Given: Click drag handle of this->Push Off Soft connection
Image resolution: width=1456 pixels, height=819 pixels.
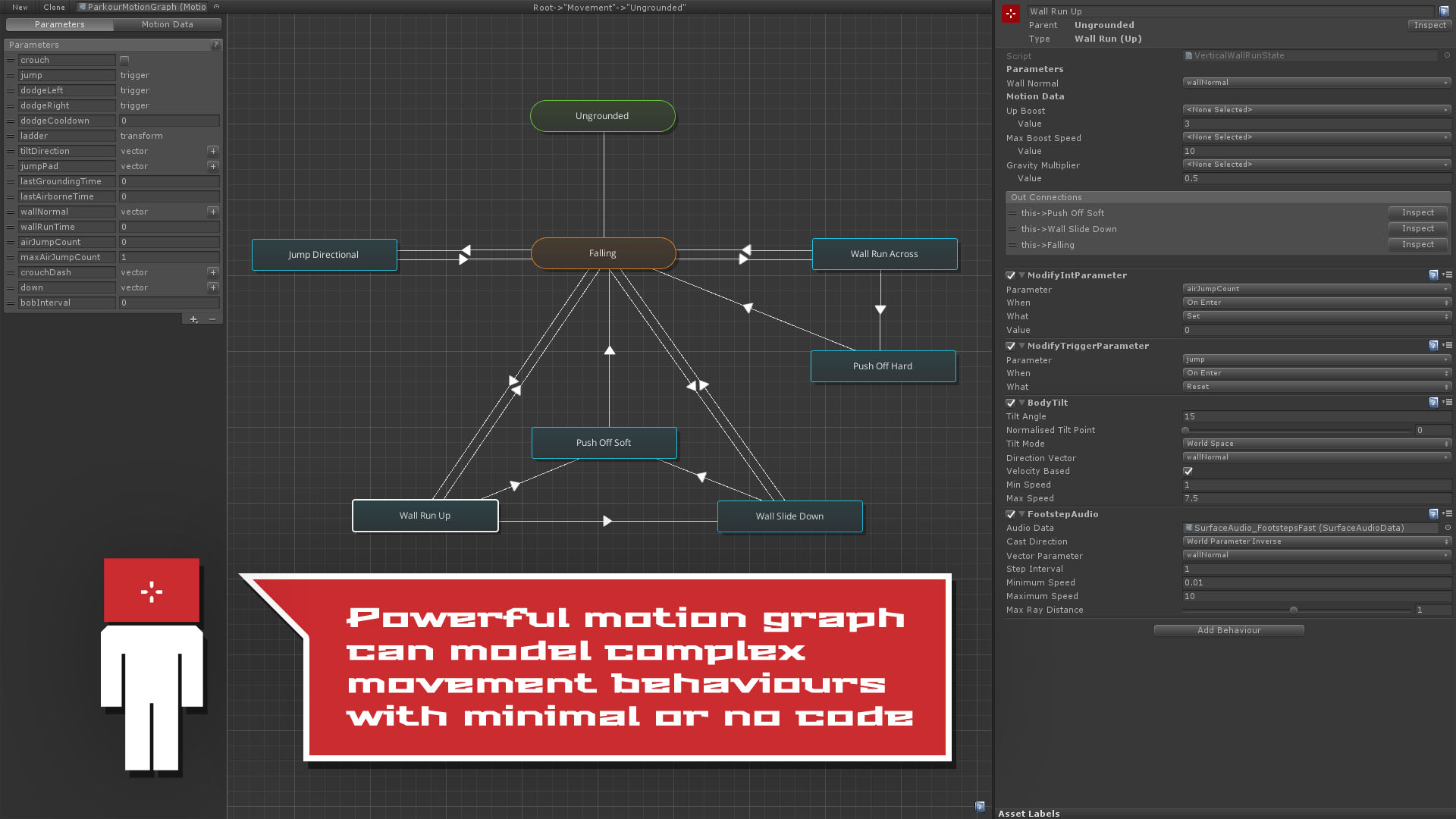Looking at the screenshot, I should coord(1012,213).
